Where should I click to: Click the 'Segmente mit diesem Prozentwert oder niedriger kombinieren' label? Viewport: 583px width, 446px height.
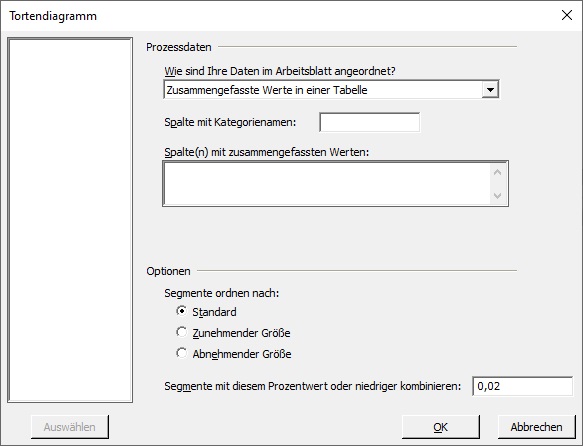pyautogui.click(x=313, y=386)
